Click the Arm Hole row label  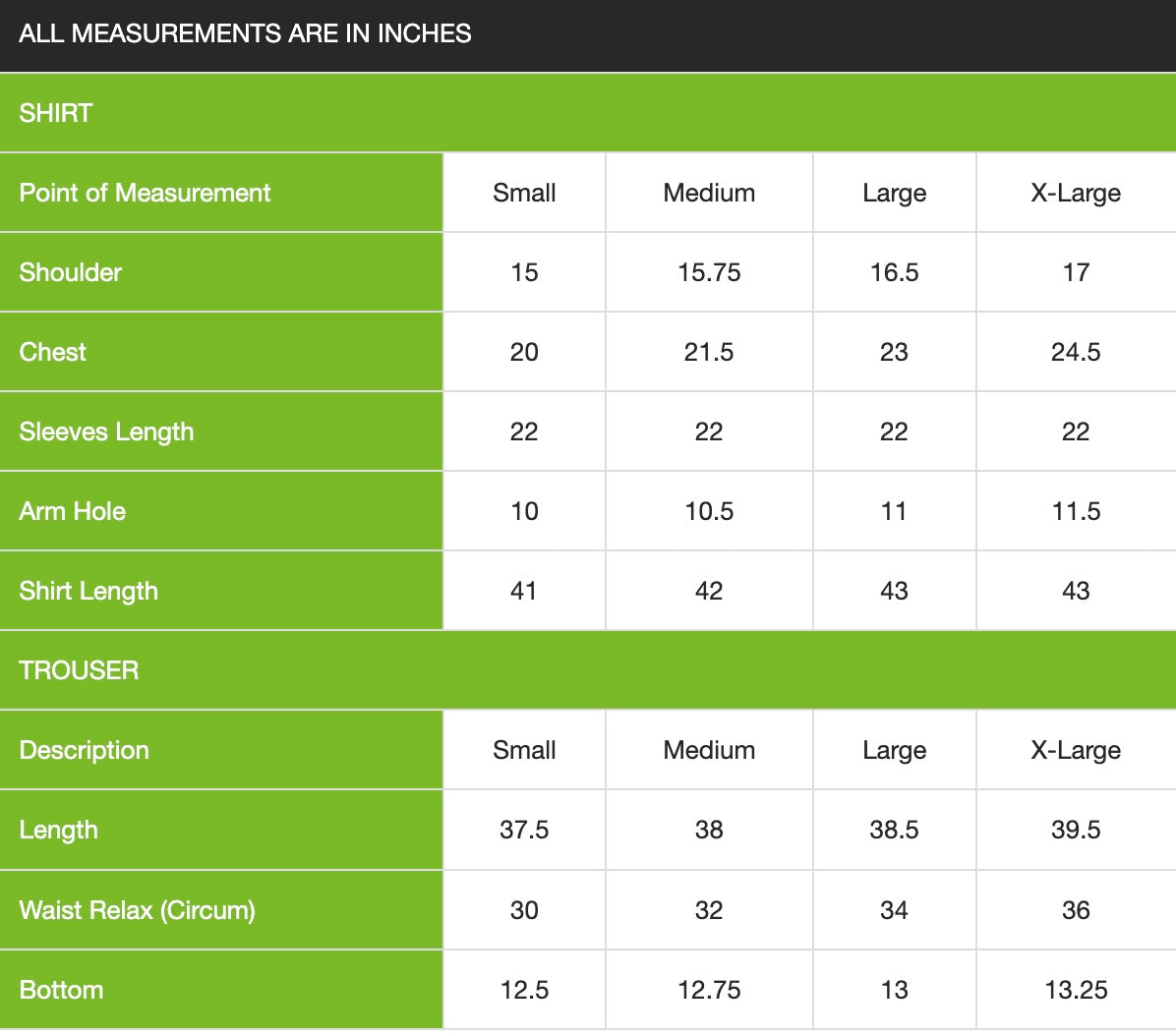point(72,511)
